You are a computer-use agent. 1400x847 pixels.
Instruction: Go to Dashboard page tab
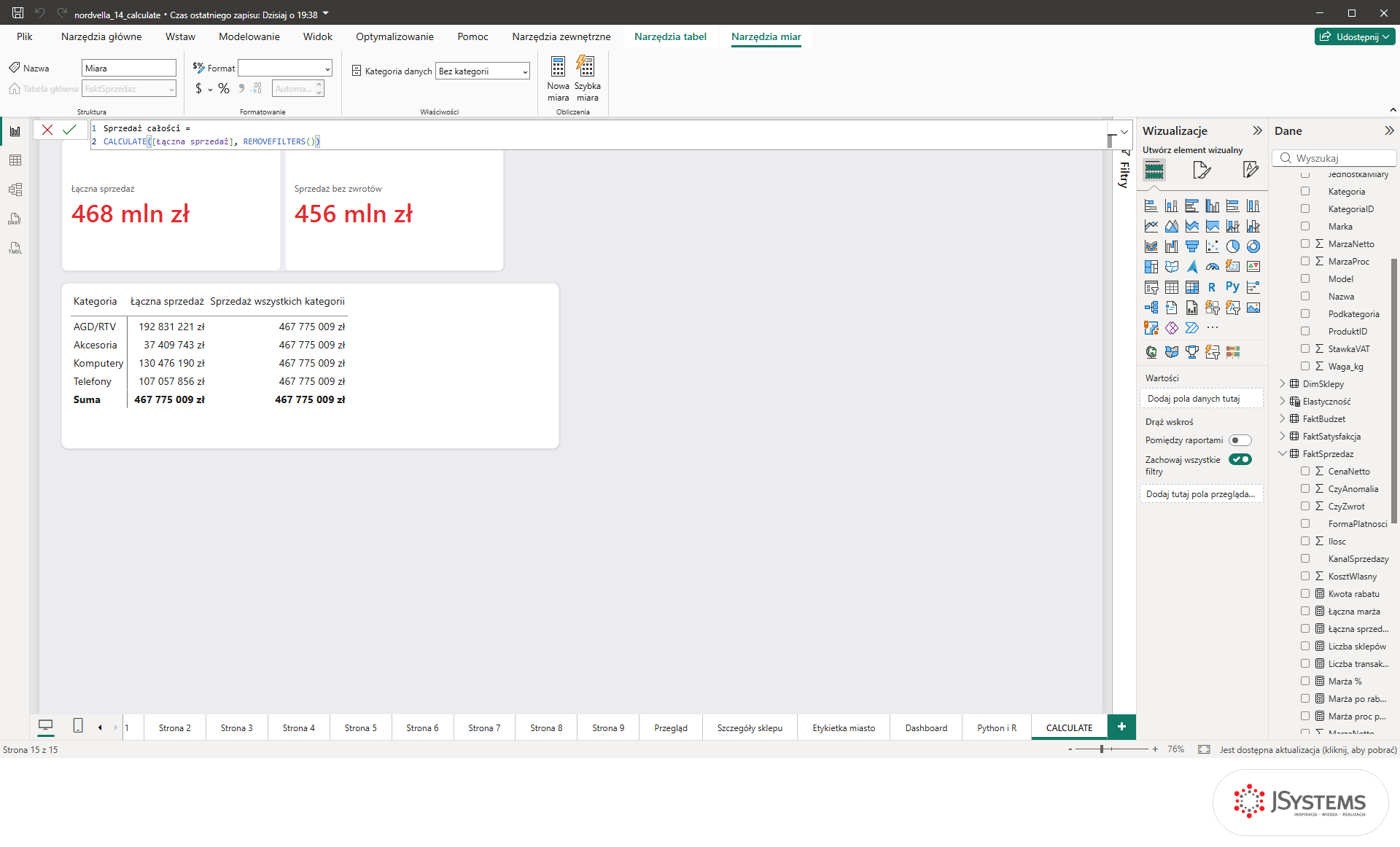tap(926, 727)
